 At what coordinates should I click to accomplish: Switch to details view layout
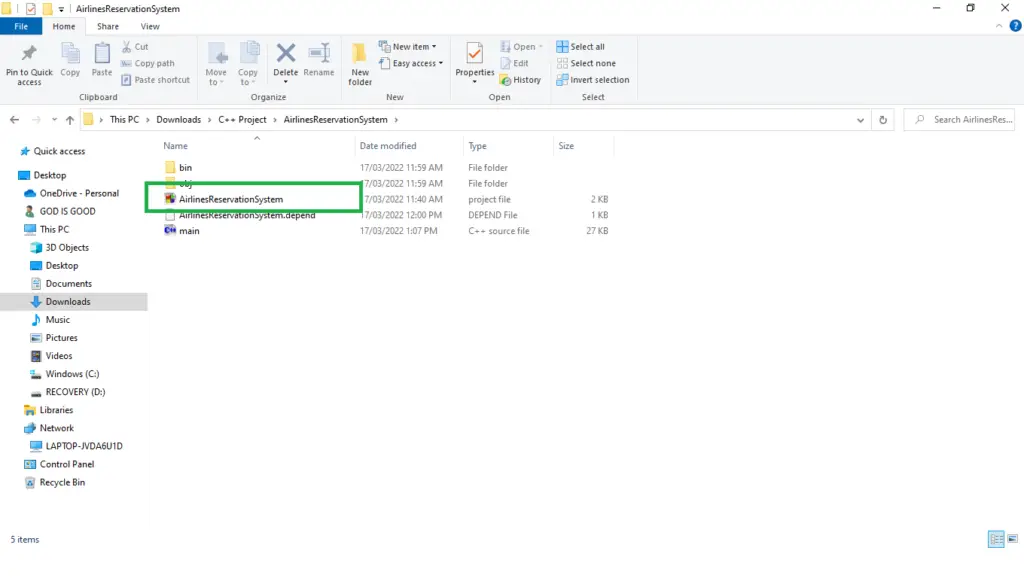(996, 540)
